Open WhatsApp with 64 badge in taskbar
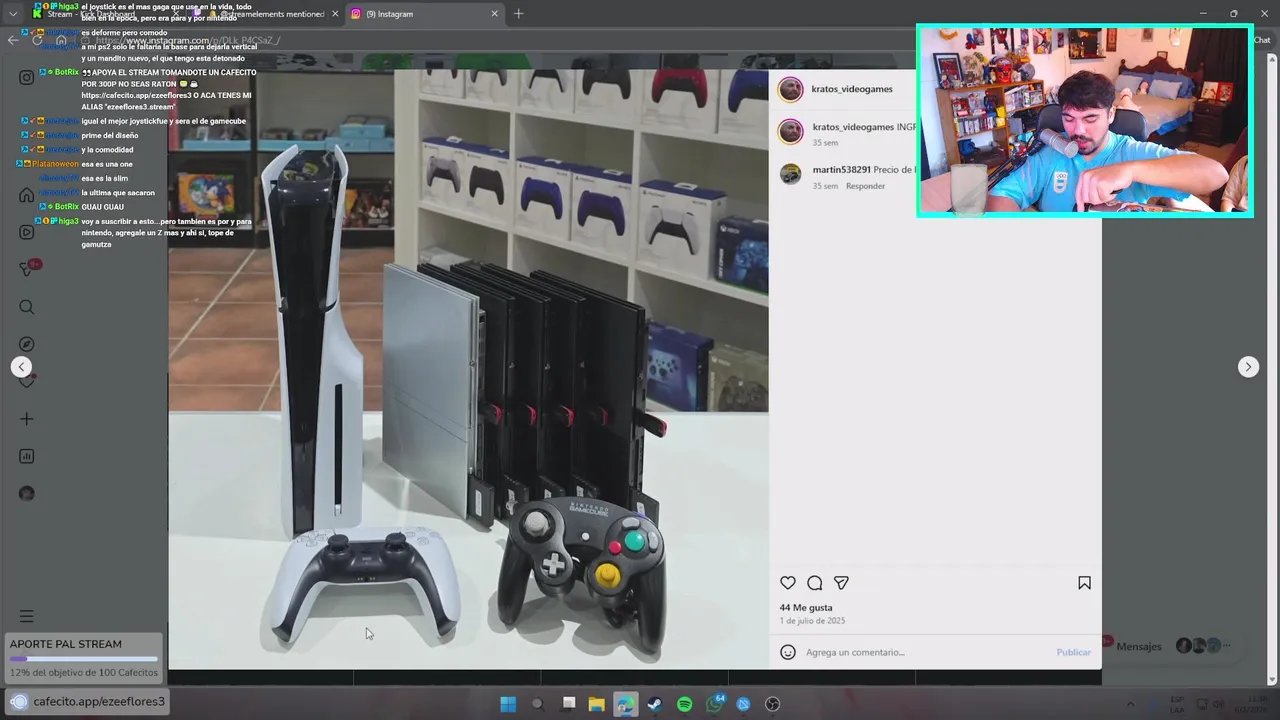The width and height of the screenshot is (1280, 720). pos(714,704)
